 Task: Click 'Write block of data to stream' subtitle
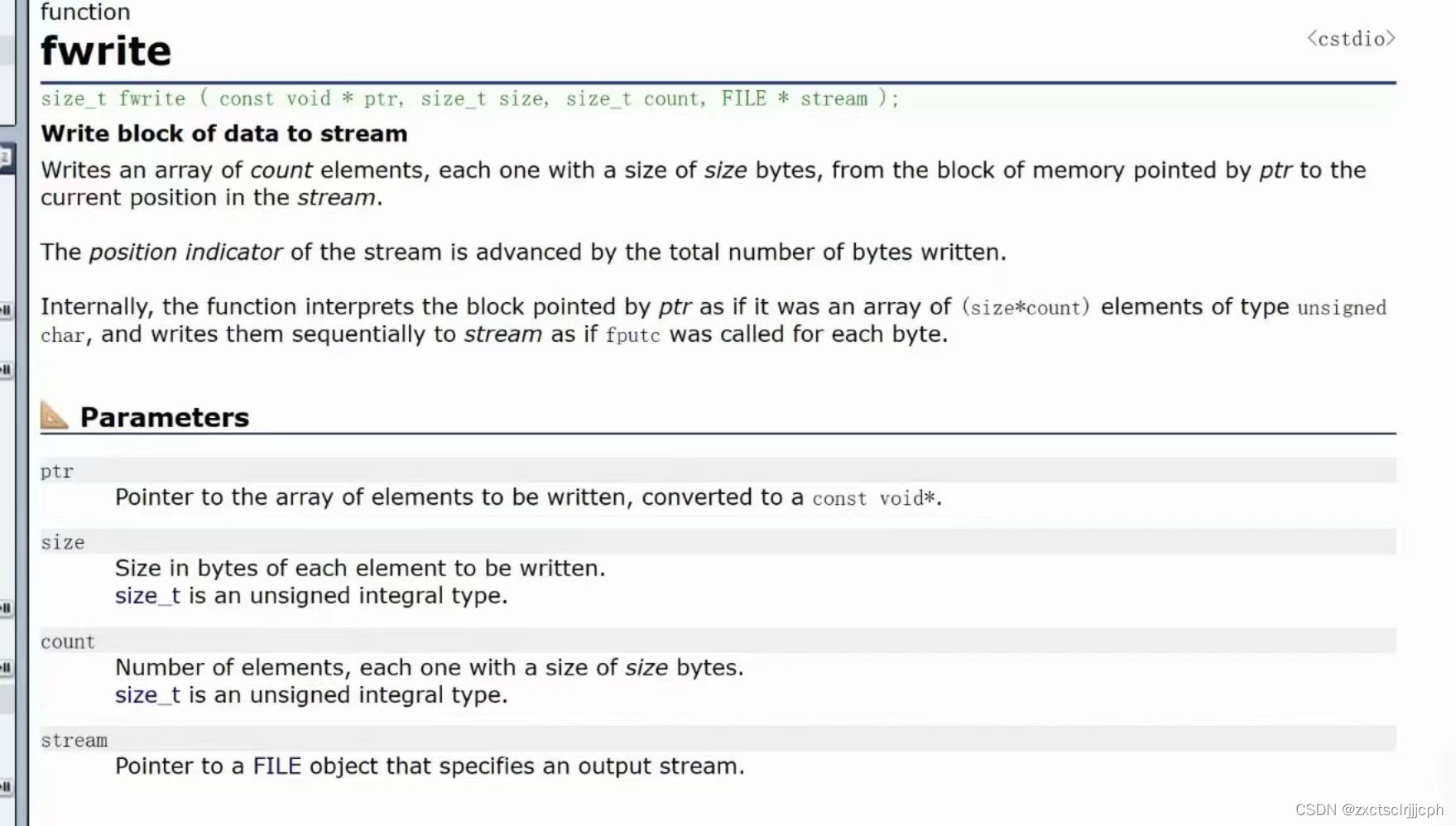[224, 134]
